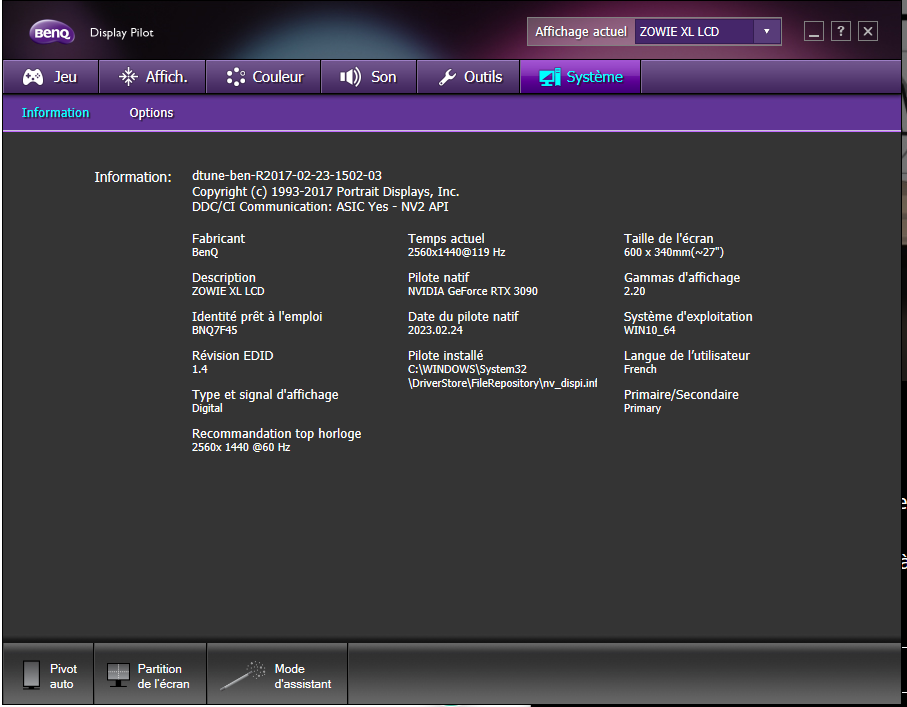The image size is (907, 707).
Task: Expand the Affichage actuel dropdown arrow
Action: [x=766, y=32]
